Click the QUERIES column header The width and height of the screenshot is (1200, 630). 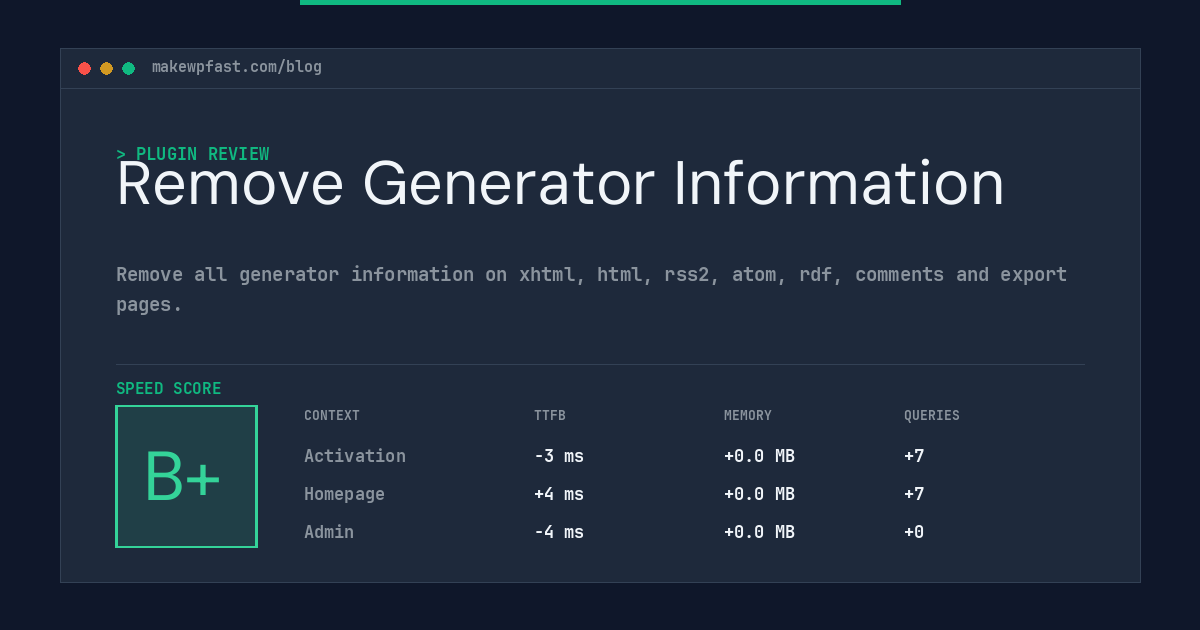[932, 416]
